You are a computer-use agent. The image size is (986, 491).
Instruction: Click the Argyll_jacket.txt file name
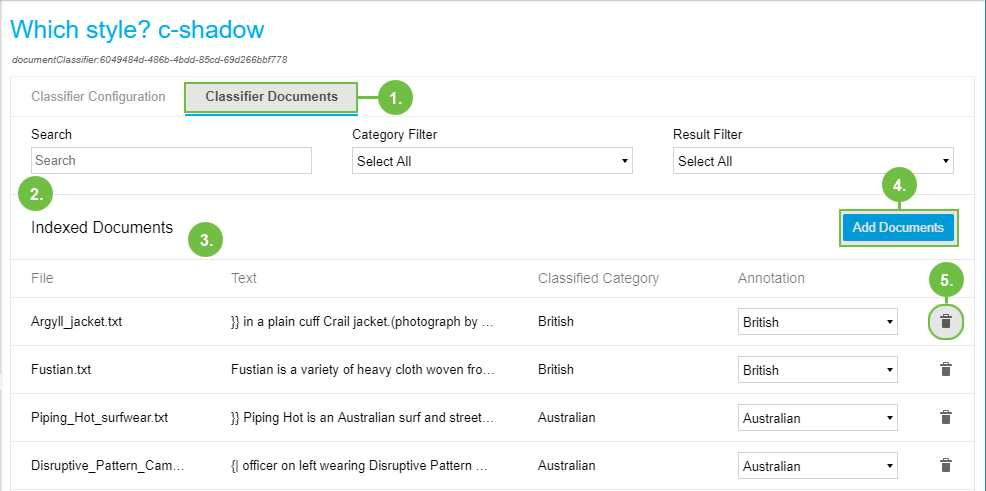[x=76, y=322]
